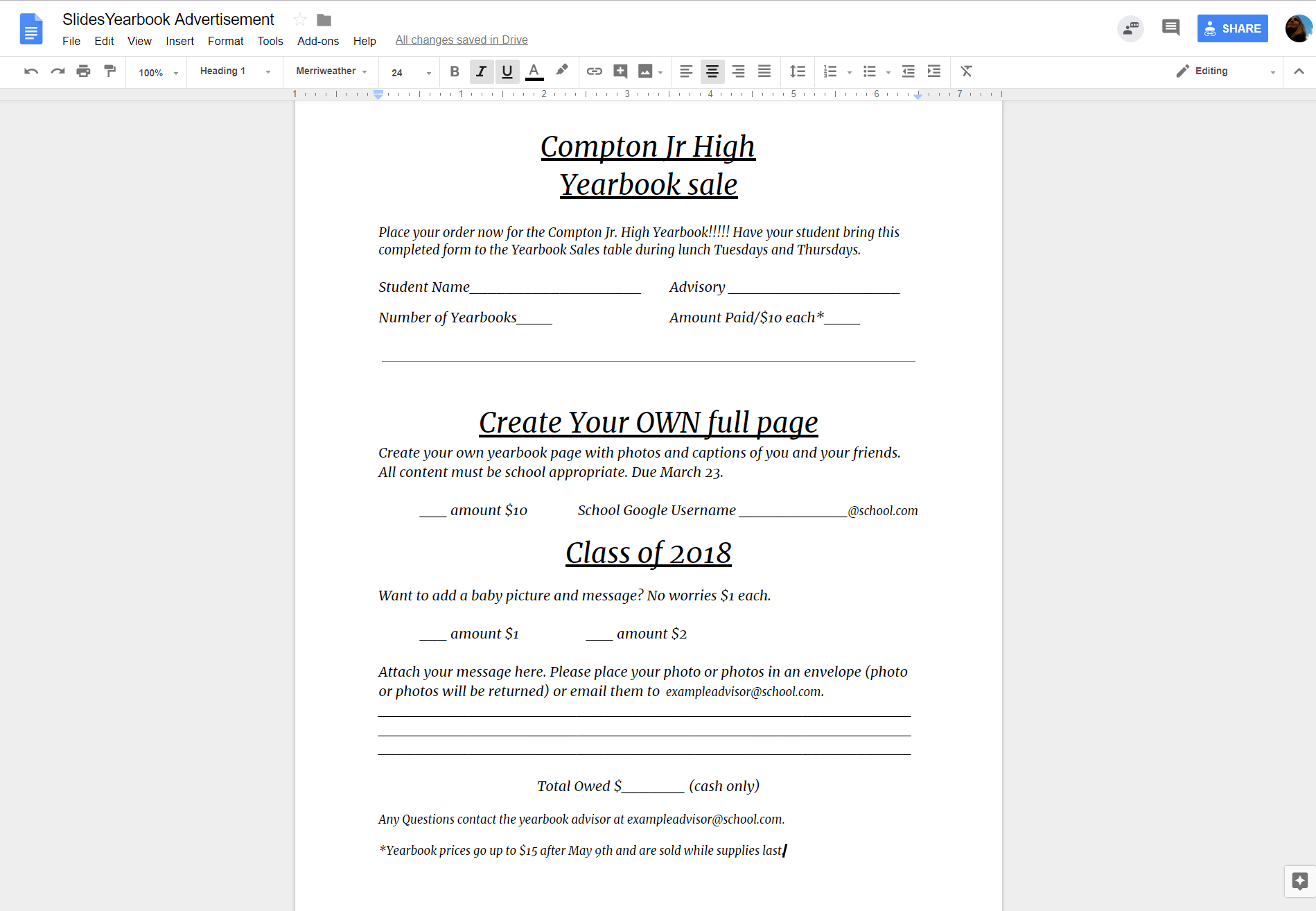Increase the paragraph indent
The height and width of the screenshot is (911, 1316).
click(x=934, y=71)
